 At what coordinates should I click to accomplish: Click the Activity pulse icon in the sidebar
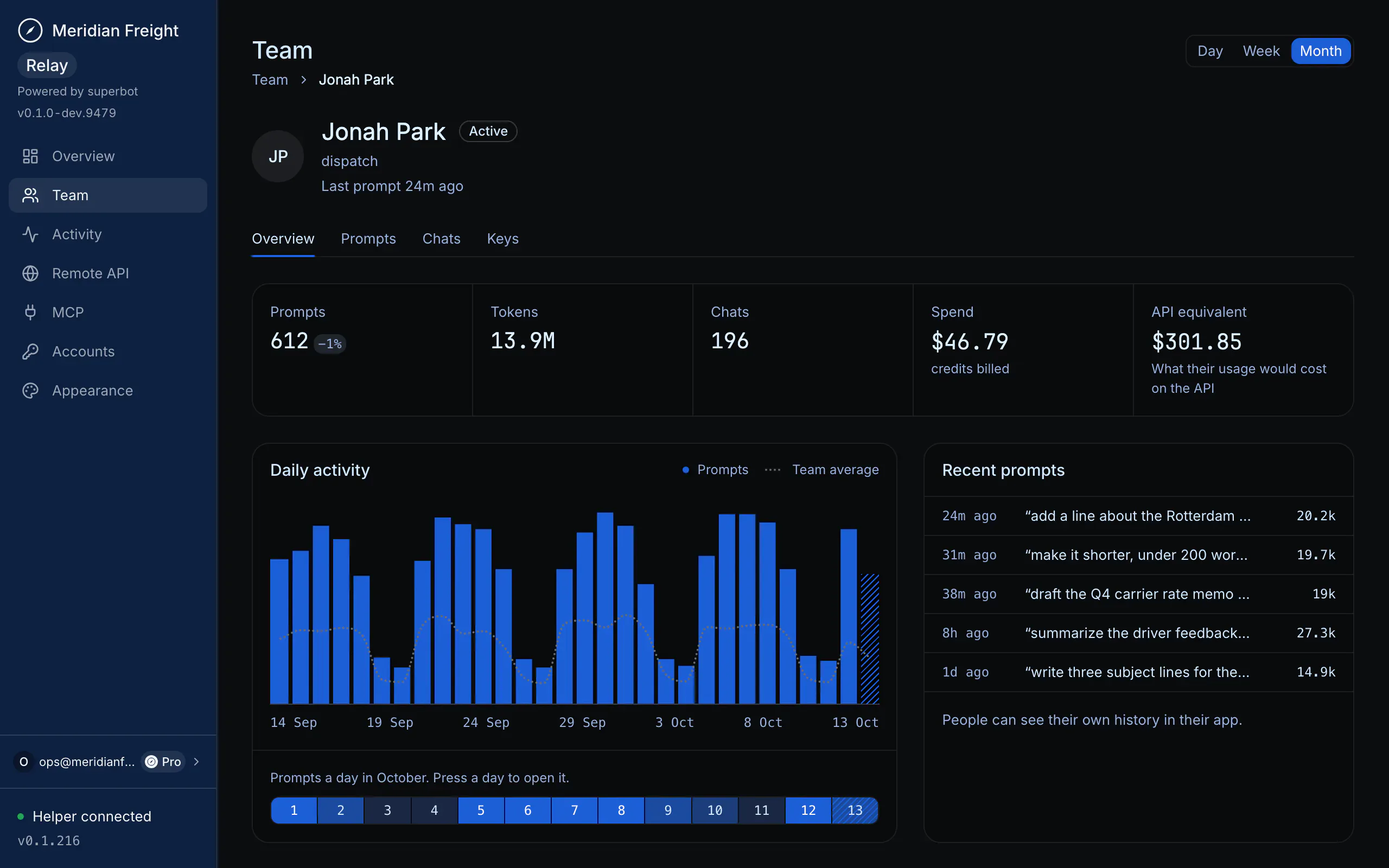30,234
